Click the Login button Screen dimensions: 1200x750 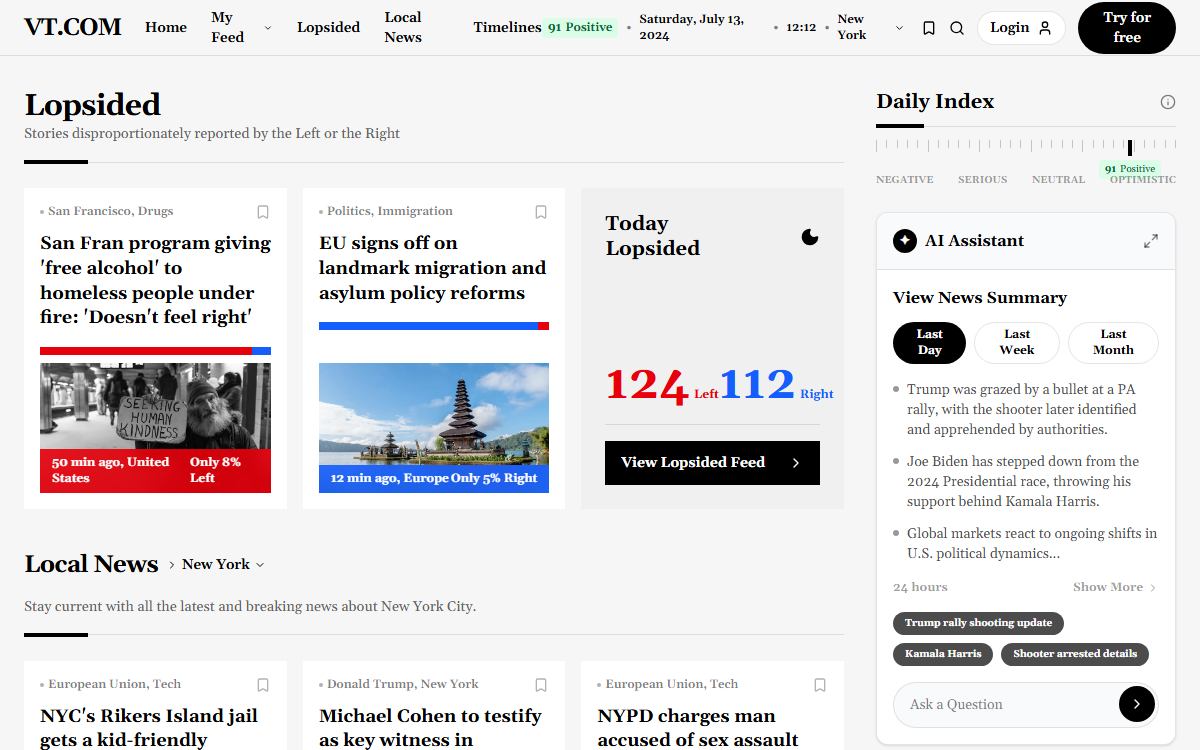(x=1021, y=28)
